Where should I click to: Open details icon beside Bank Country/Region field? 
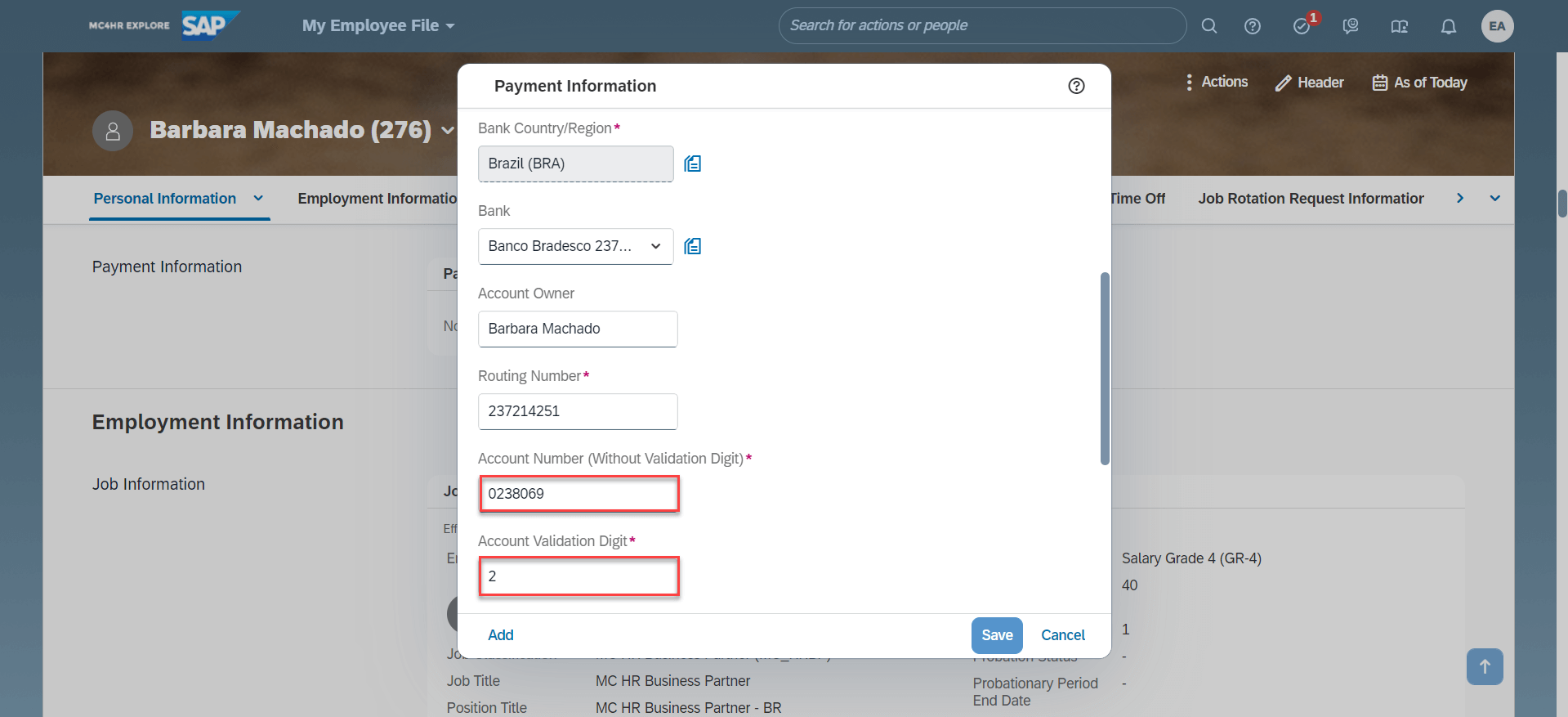tap(692, 163)
